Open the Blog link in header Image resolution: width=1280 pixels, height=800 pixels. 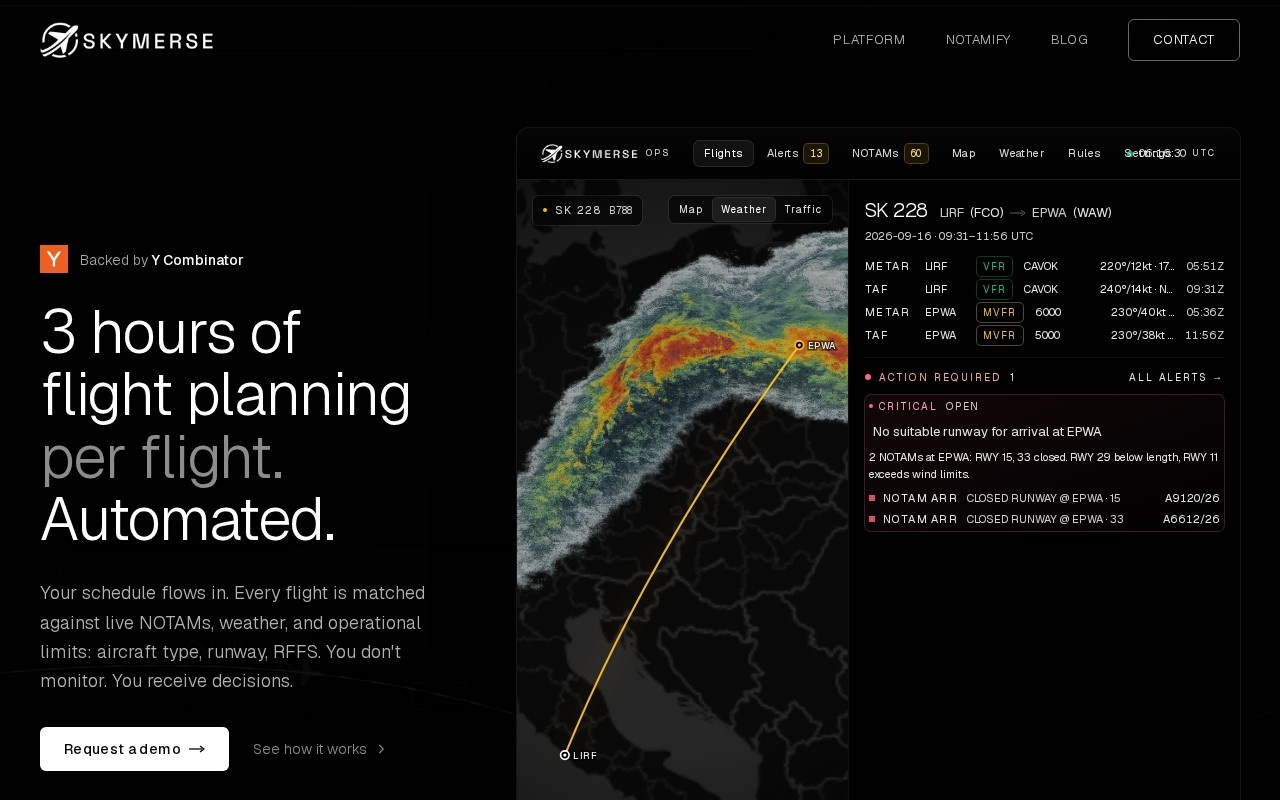coord(1069,40)
